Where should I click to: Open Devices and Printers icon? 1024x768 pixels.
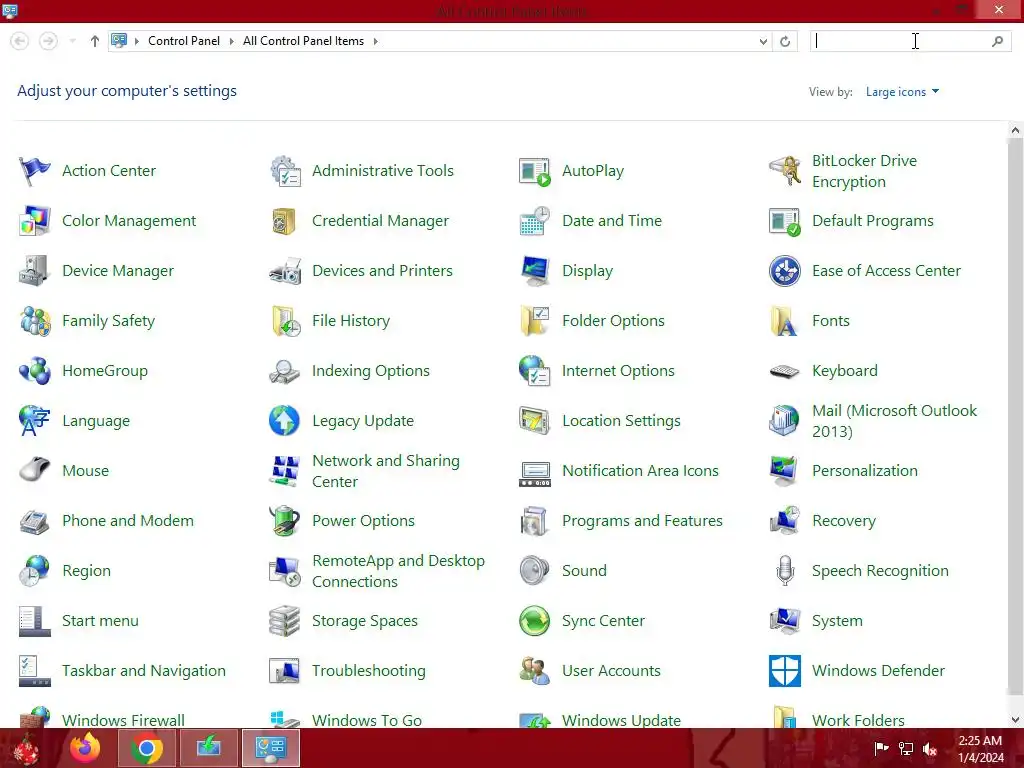tap(285, 271)
